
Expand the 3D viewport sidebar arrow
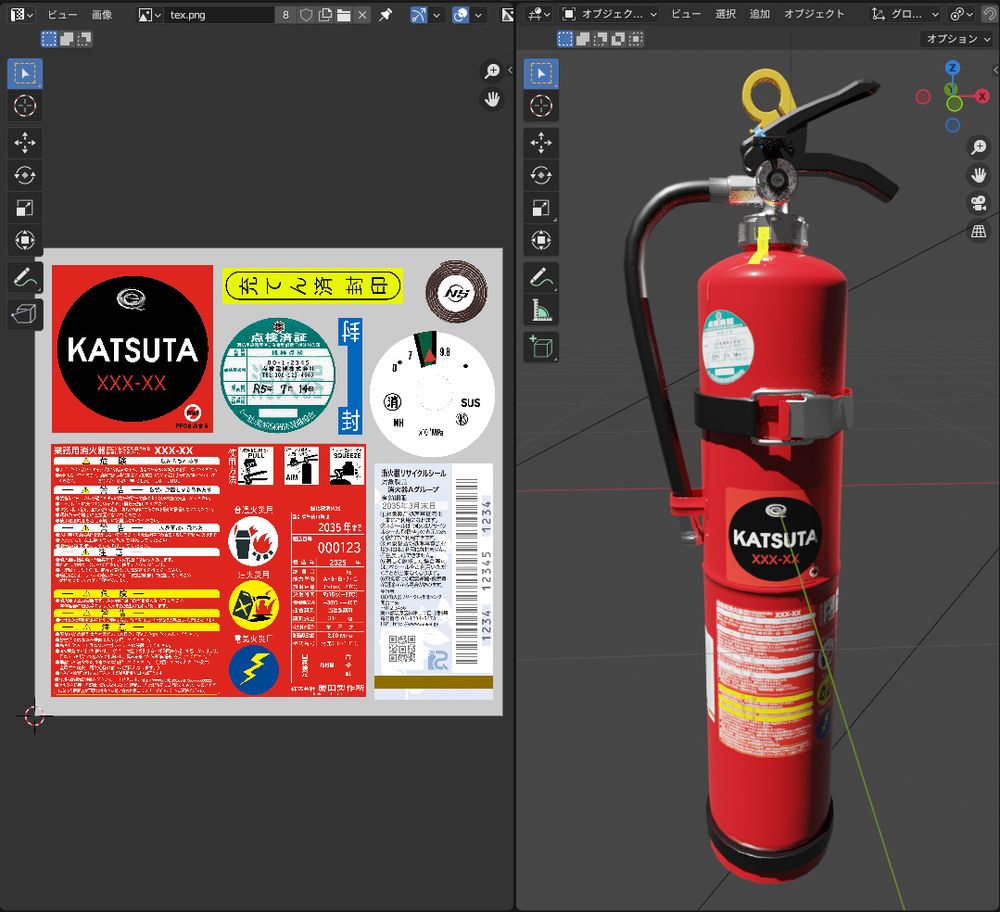point(996,70)
